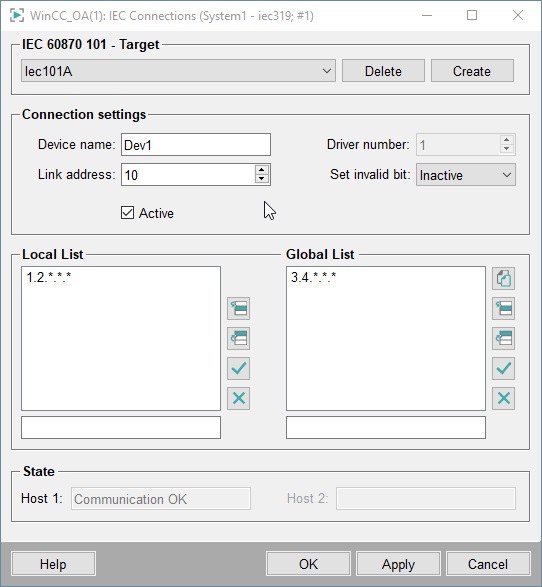Viewport: 542px width, 587px height.
Task: Increase Link address with up arrow
Action: click(262, 170)
